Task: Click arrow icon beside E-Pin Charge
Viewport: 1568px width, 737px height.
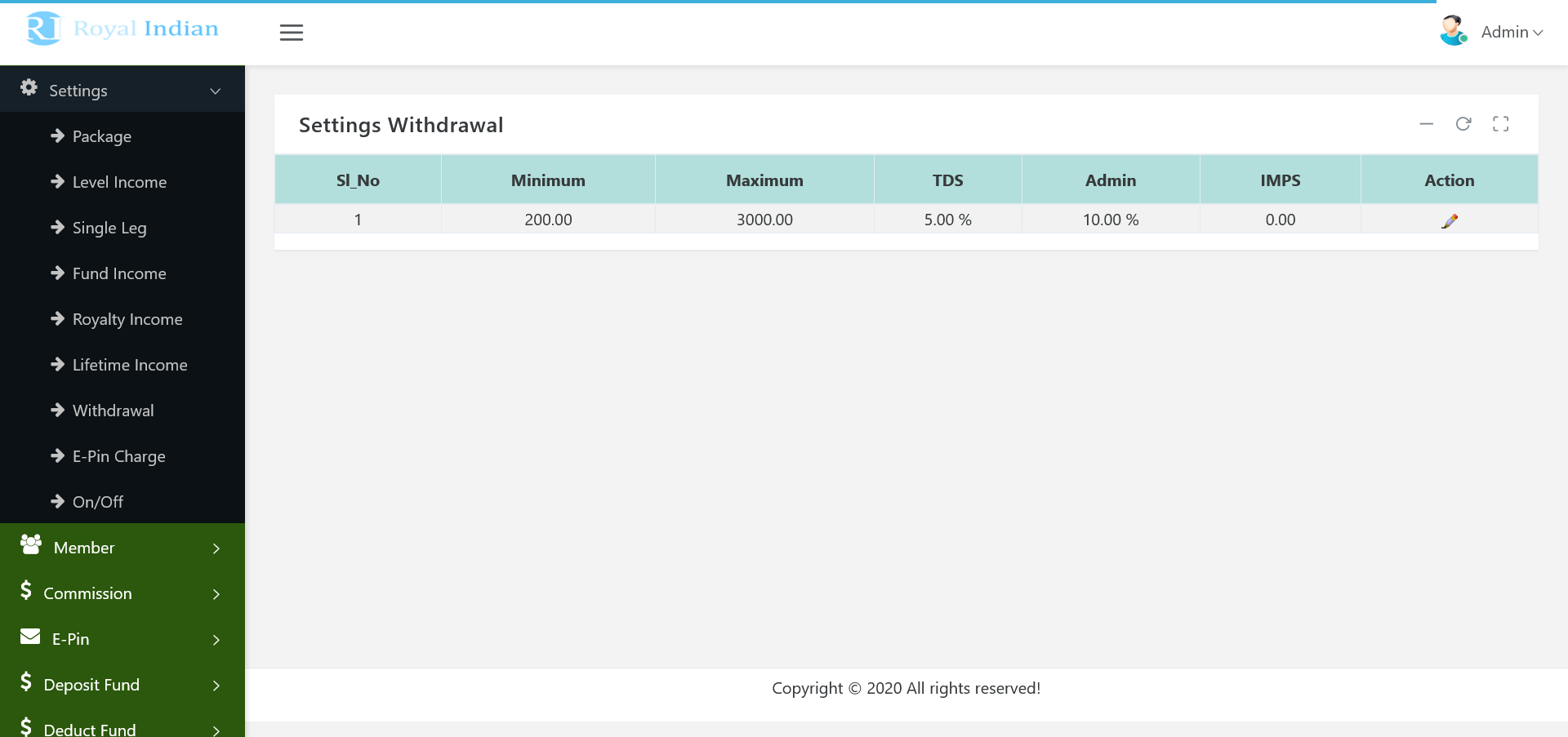Action: click(57, 455)
